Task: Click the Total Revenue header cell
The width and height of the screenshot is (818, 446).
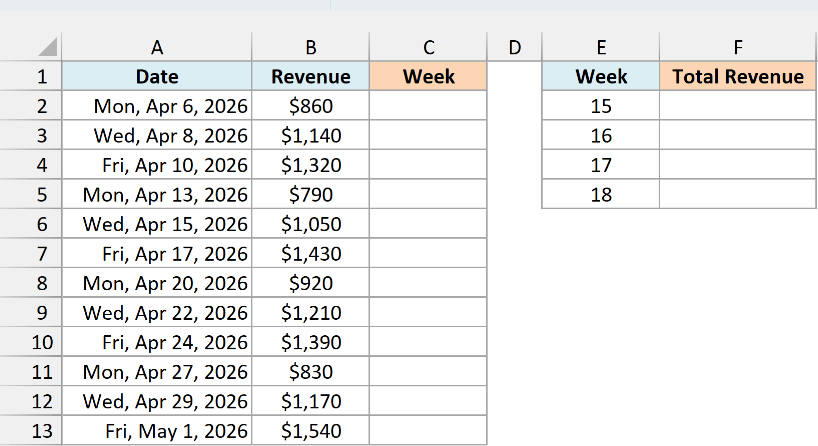Action: pyautogui.click(x=738, y=77)
